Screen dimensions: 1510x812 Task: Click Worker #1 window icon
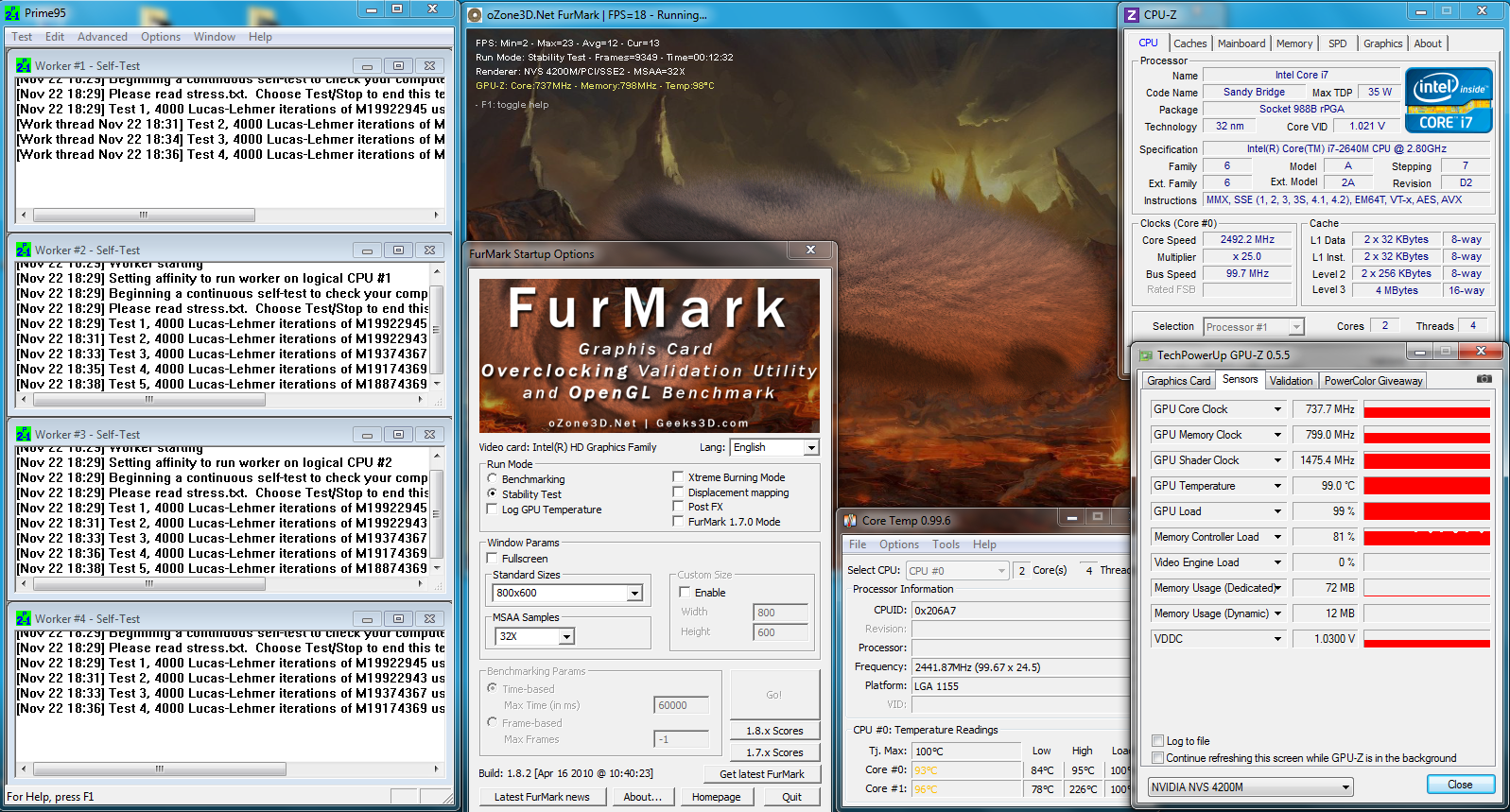(x=25, y=65)
